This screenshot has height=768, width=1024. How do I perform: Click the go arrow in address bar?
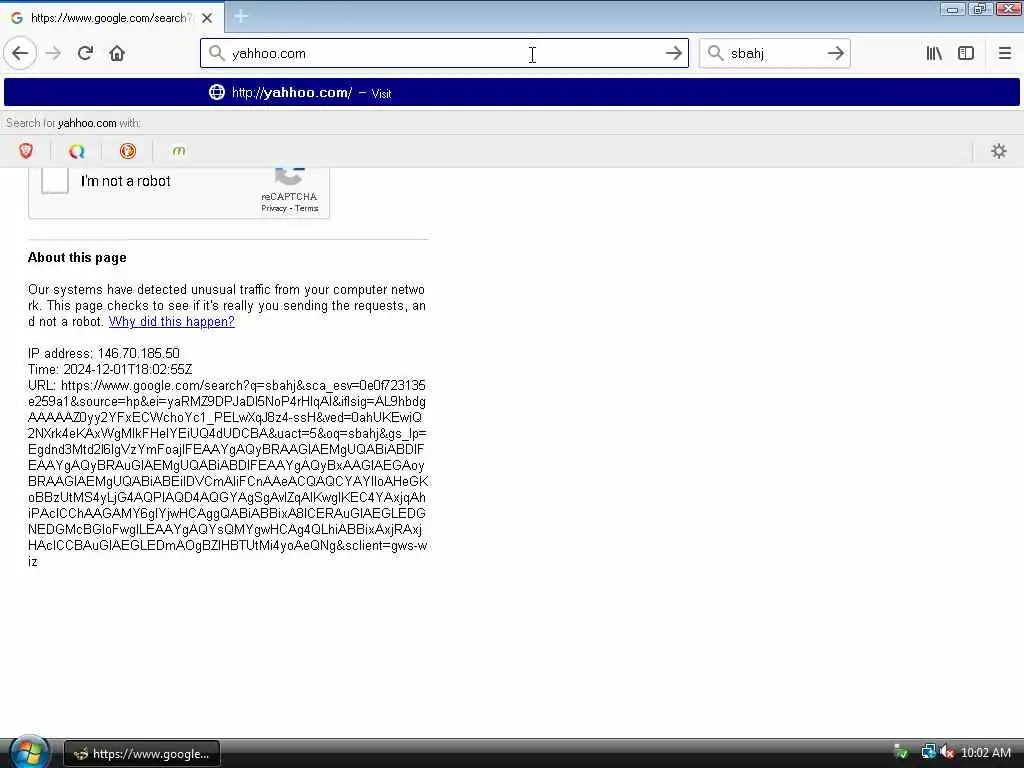[x=673, y=54]
